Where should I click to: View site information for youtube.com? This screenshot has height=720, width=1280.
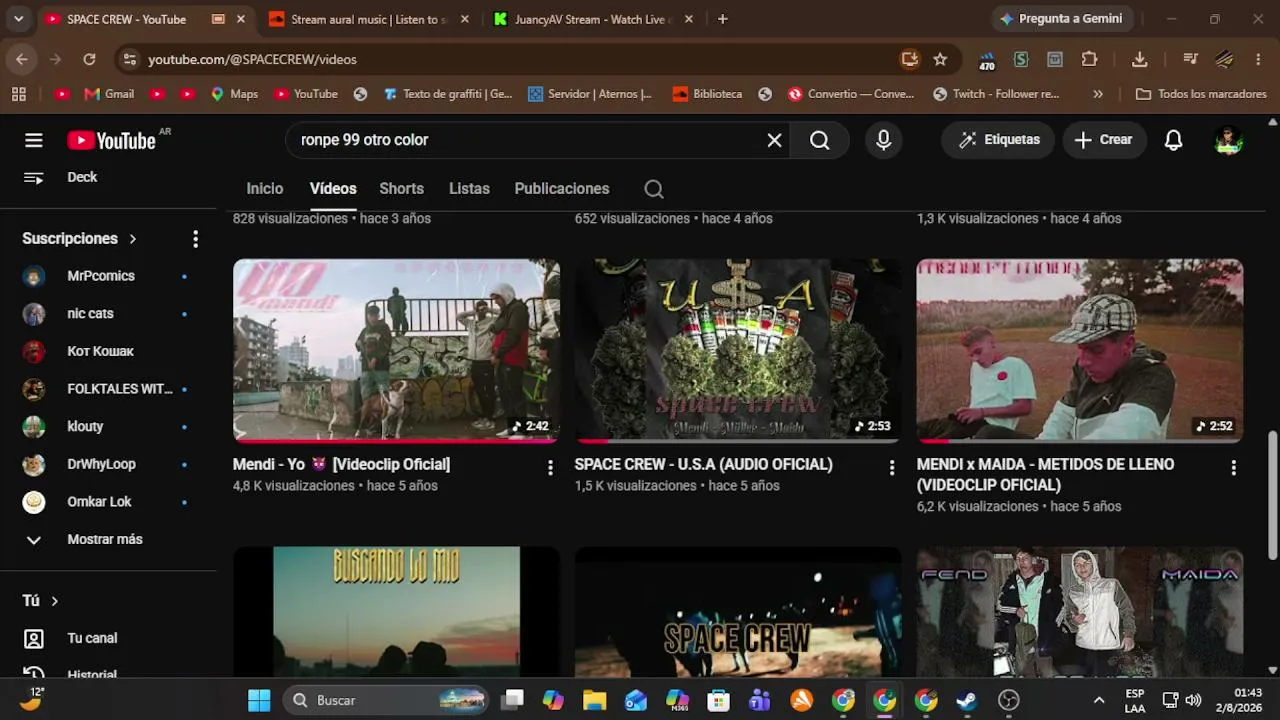(x=129, y=59)
